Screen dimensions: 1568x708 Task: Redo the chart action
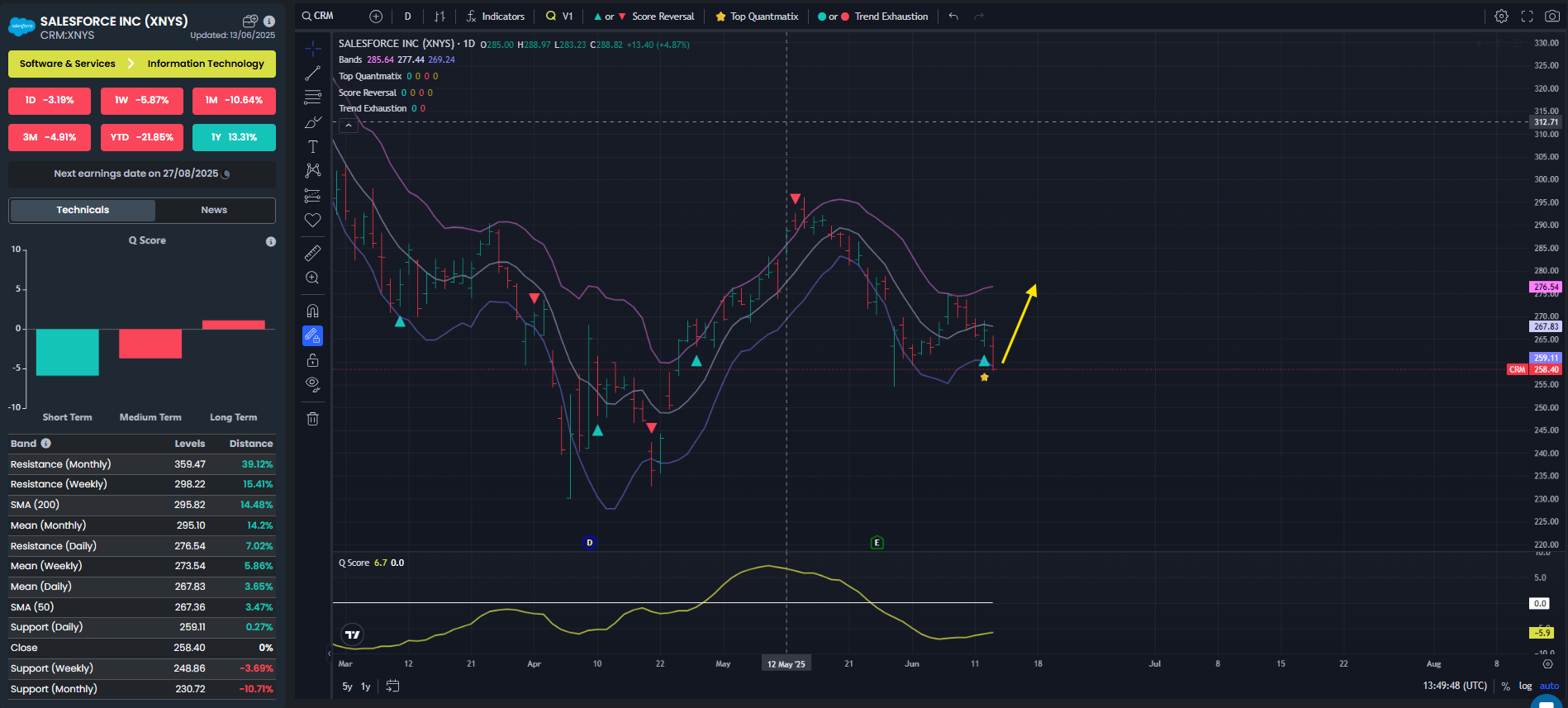[979, 17]
